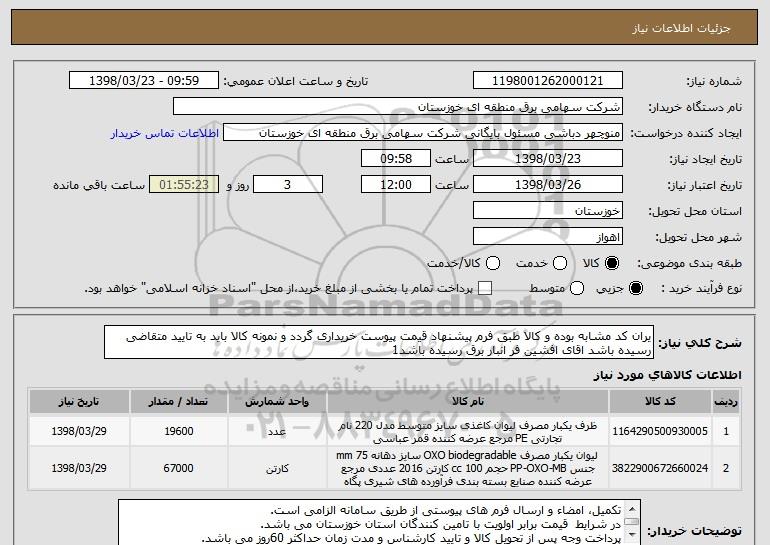This screenshot has height=545, width=770.
Task: Click نام دستگاه خریدار field
Action: tap(398, 107)
